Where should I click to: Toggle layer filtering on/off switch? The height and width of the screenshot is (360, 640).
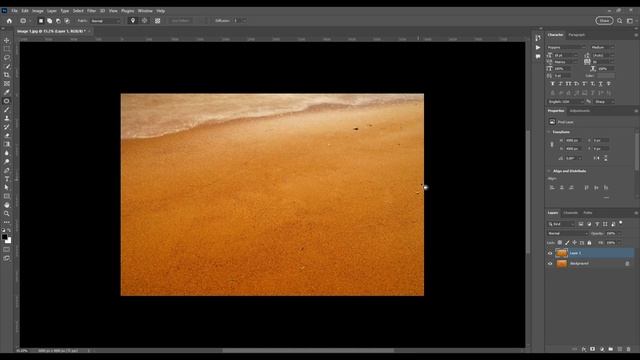pos(621,223)
